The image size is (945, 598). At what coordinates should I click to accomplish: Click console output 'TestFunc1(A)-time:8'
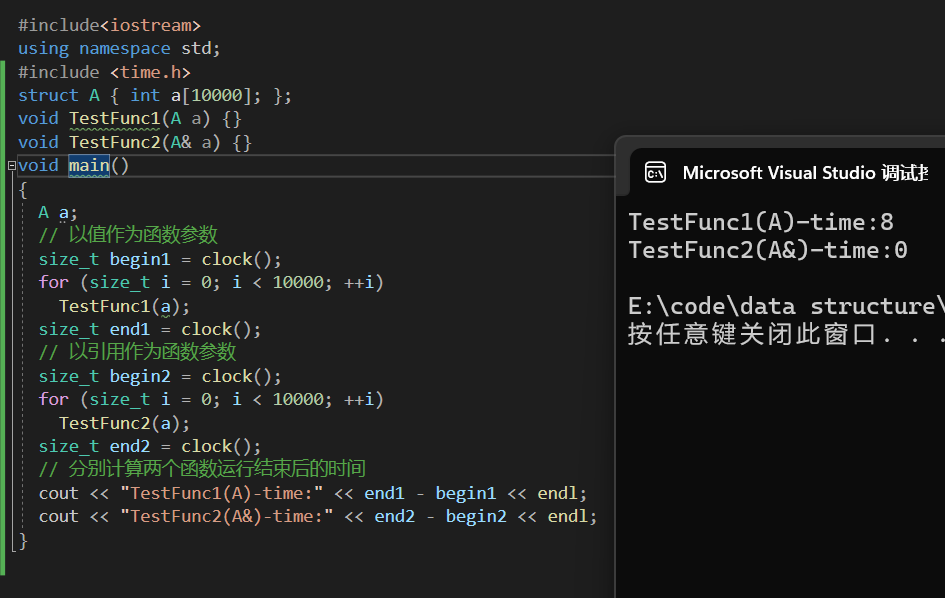[x=761, y=222]
